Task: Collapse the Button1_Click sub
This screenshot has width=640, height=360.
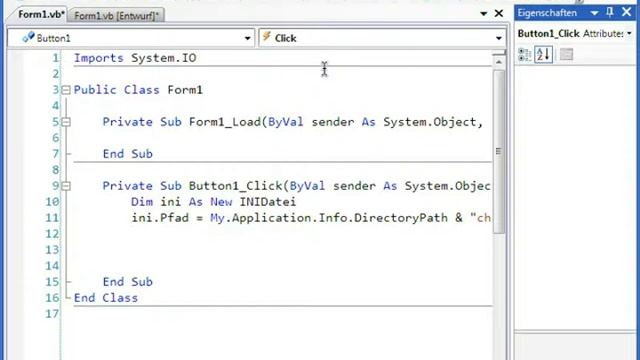Action: [66, 186]
